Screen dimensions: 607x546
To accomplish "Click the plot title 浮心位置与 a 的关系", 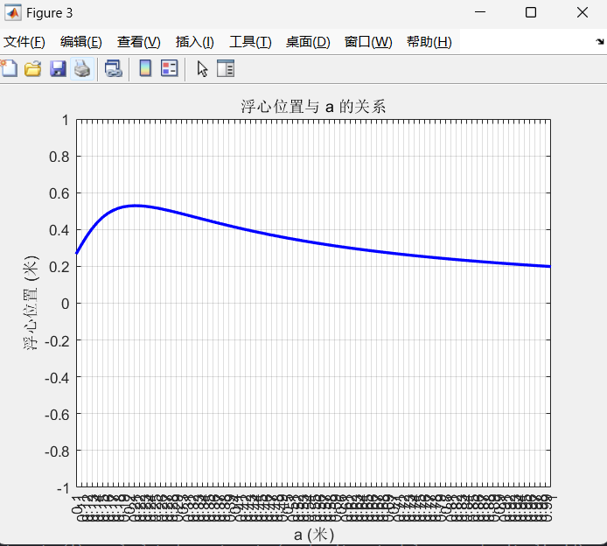I will 312,107.
